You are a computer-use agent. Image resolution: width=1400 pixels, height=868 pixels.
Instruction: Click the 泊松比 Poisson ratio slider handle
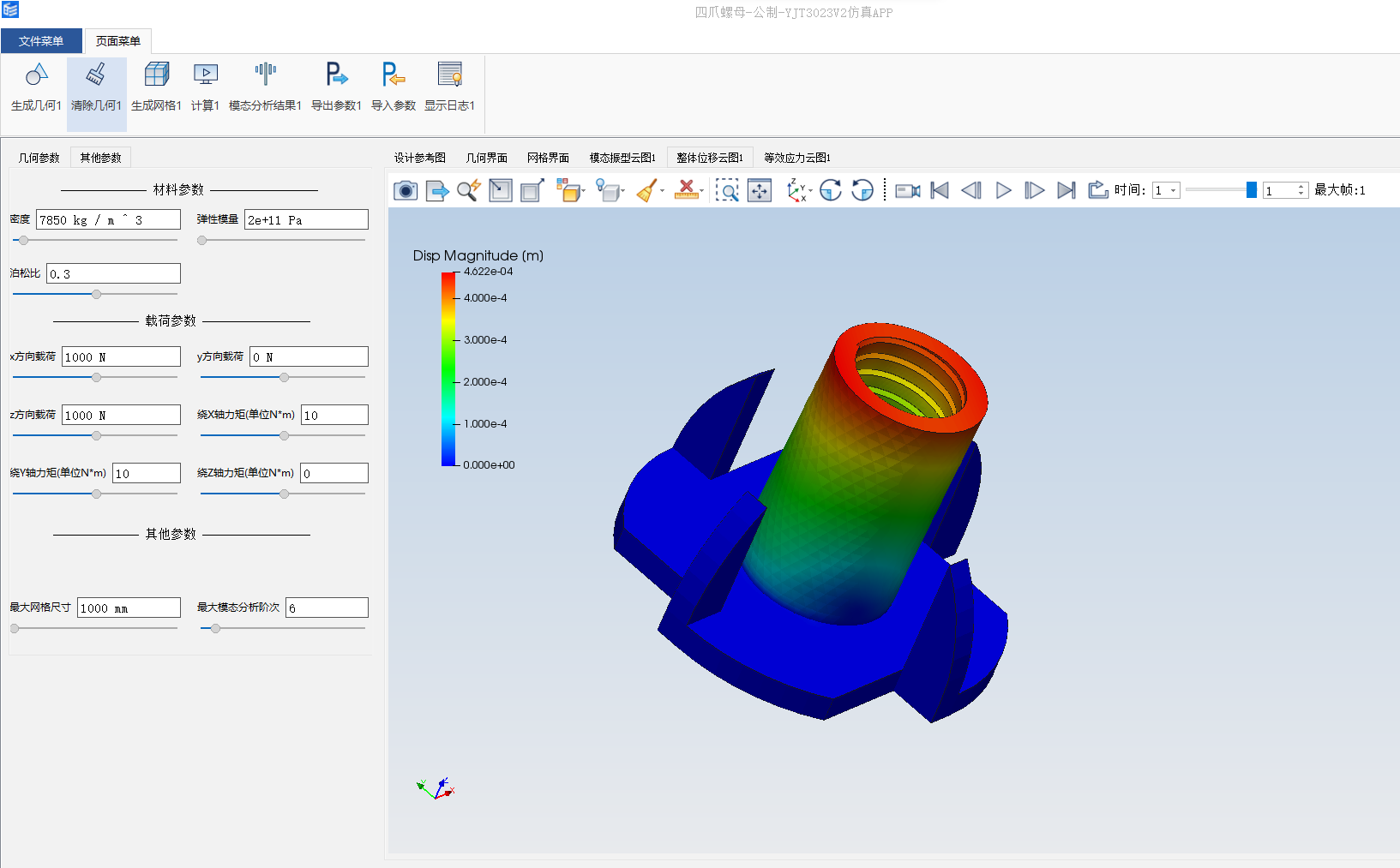[x=96, y=295]
